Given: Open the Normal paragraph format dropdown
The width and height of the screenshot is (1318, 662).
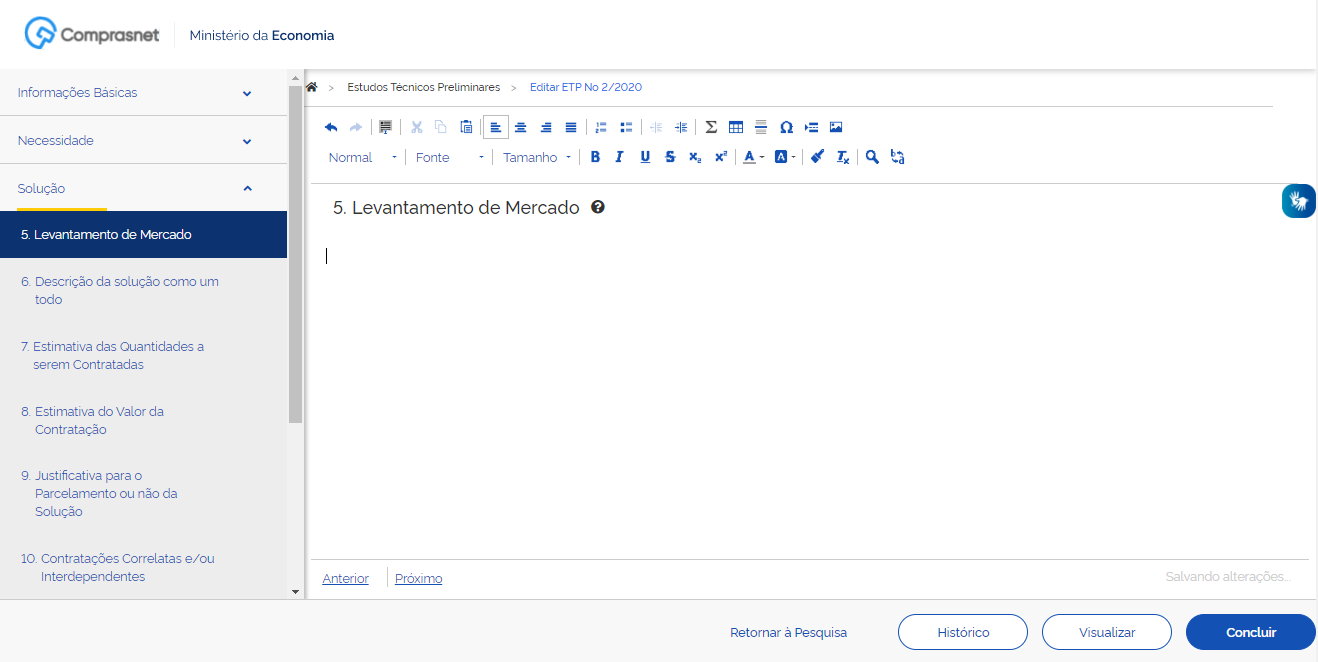Looking at the screenshot, I should click(x=363, y=157).
